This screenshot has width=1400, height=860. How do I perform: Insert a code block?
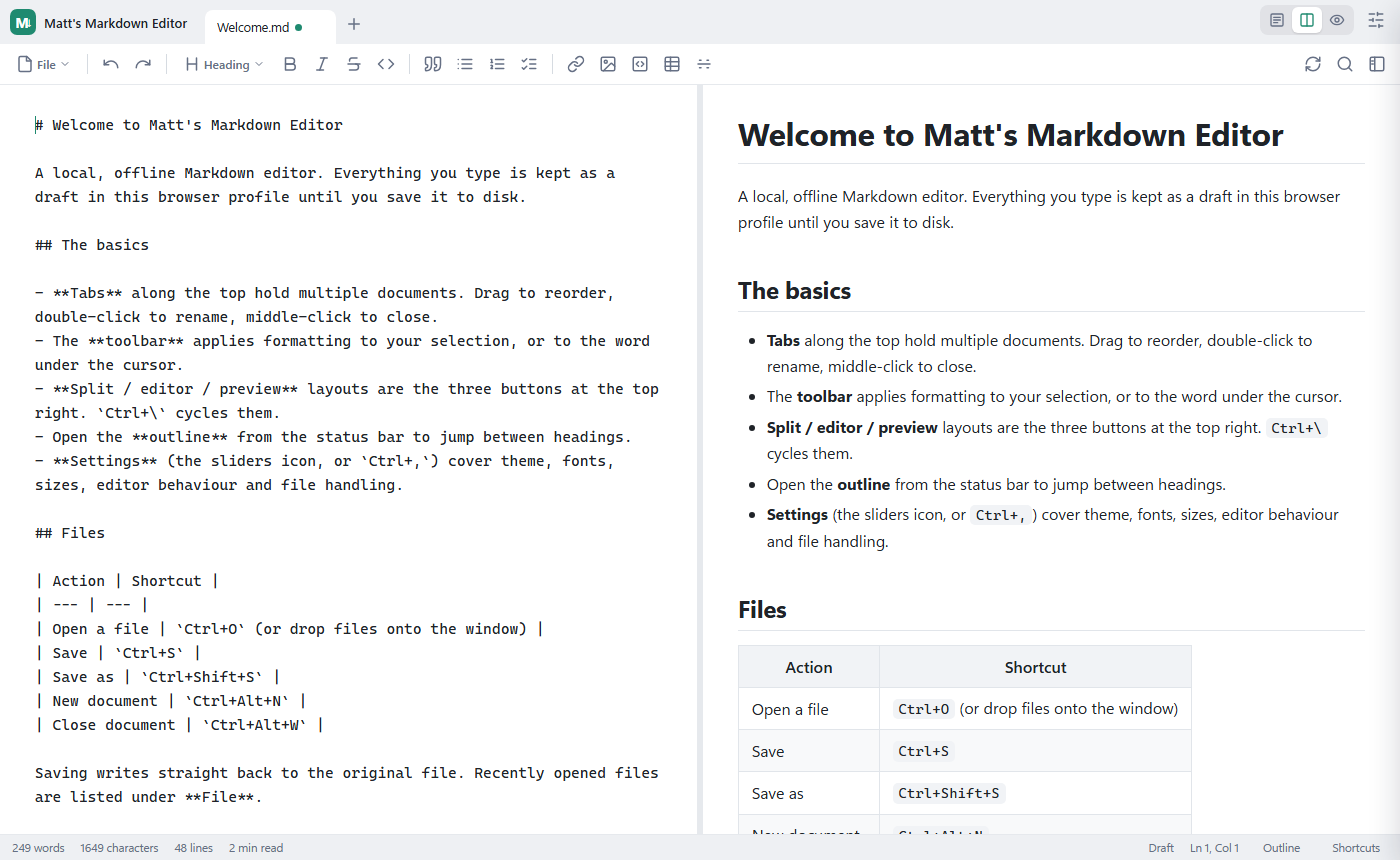640,64
